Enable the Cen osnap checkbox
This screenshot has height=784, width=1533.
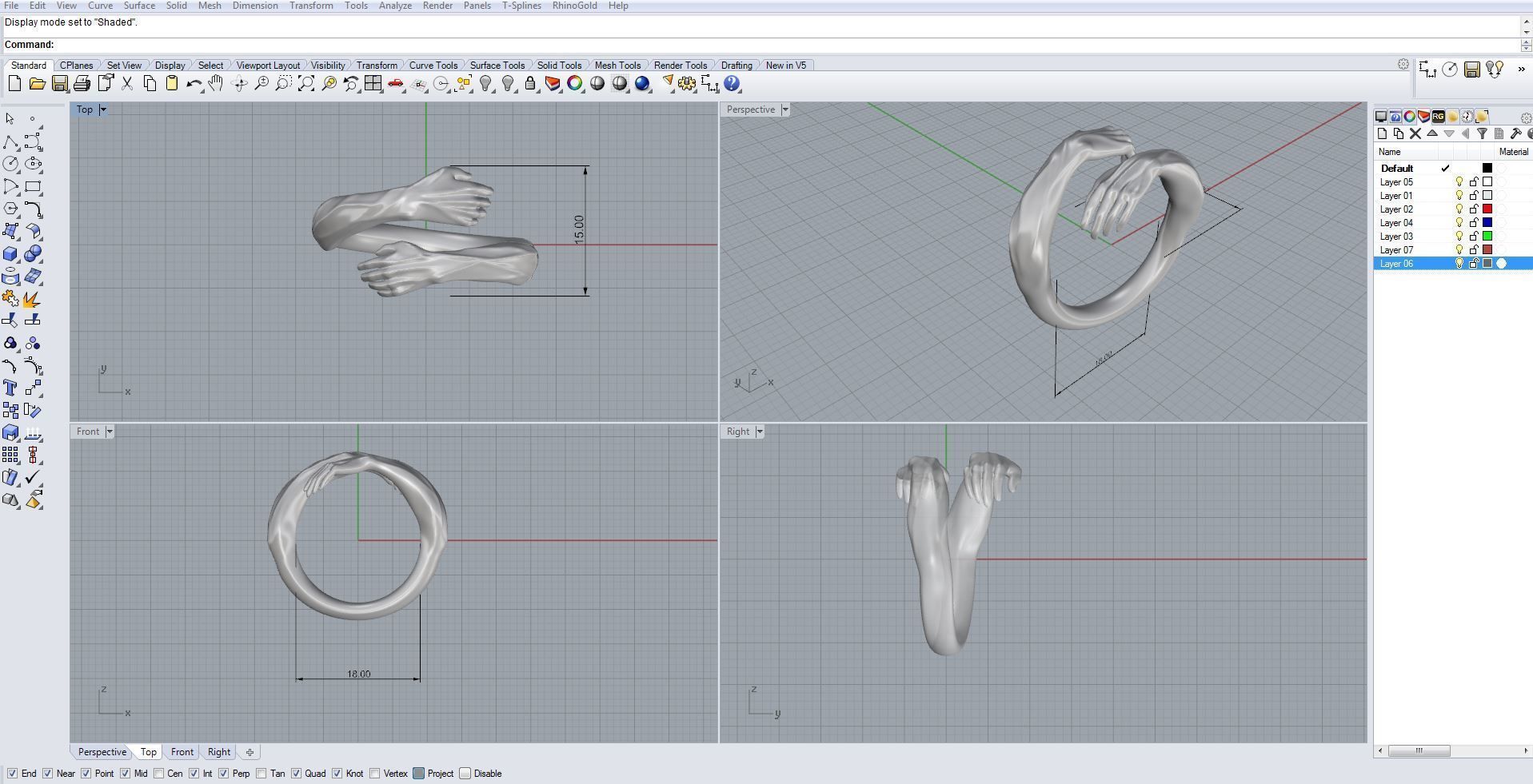158,774
